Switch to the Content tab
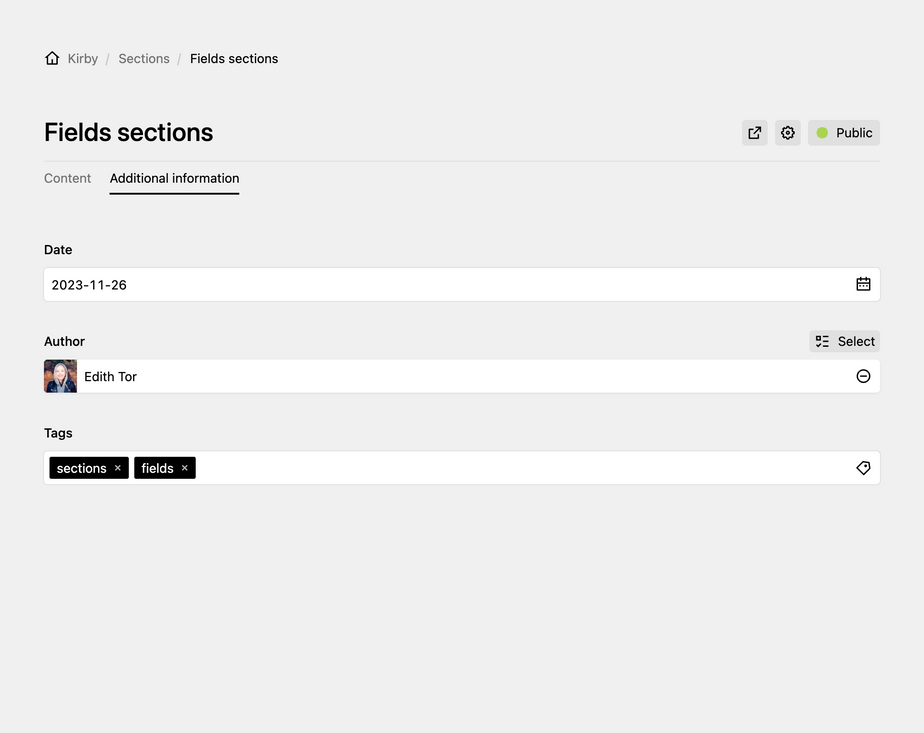 pyautogui.click(x=67, y=178)
